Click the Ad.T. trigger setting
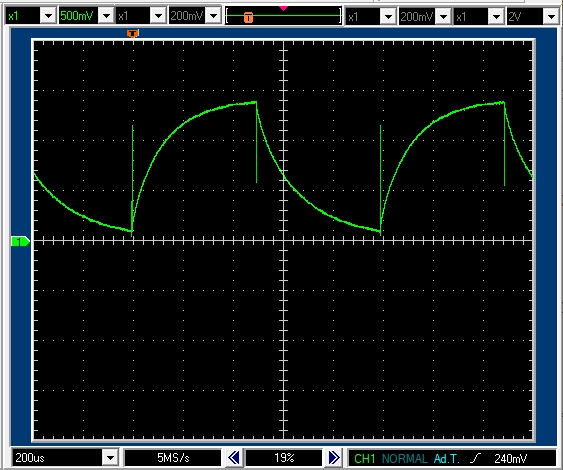The image size is (563, 470). click(x=446, y=459)
